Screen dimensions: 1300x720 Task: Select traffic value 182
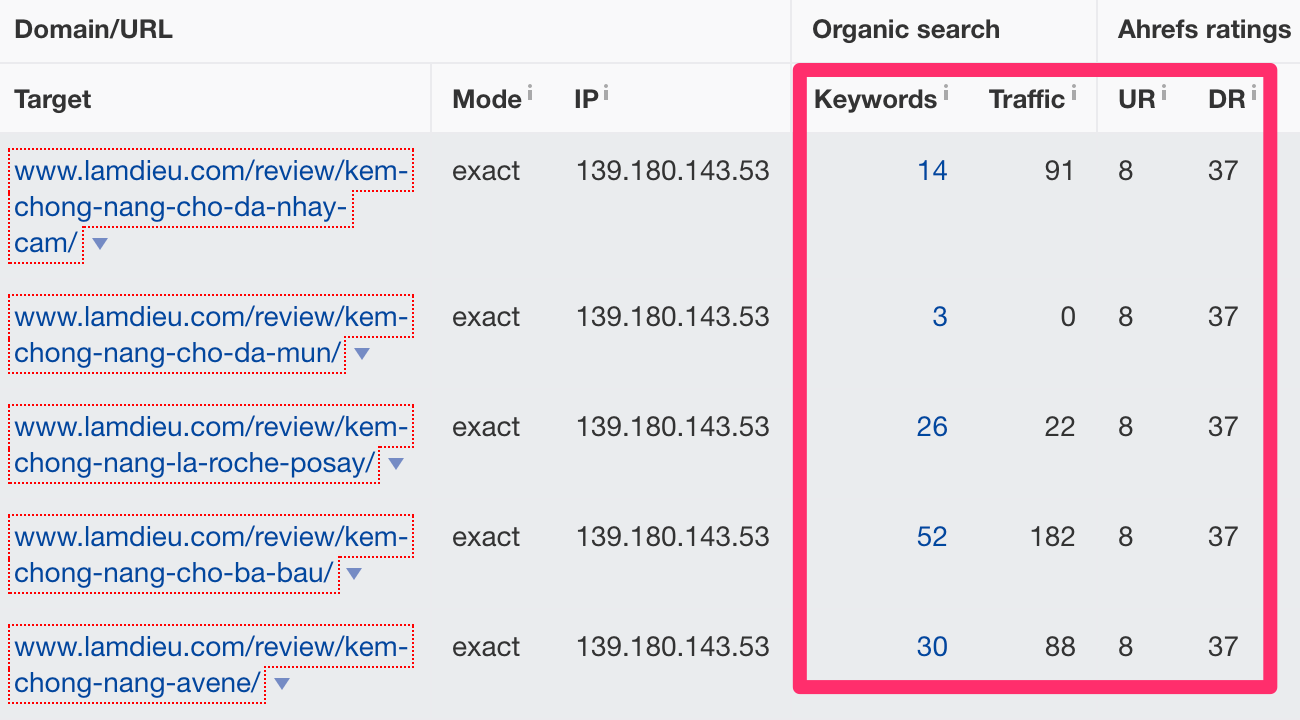tap(1052, 537)
